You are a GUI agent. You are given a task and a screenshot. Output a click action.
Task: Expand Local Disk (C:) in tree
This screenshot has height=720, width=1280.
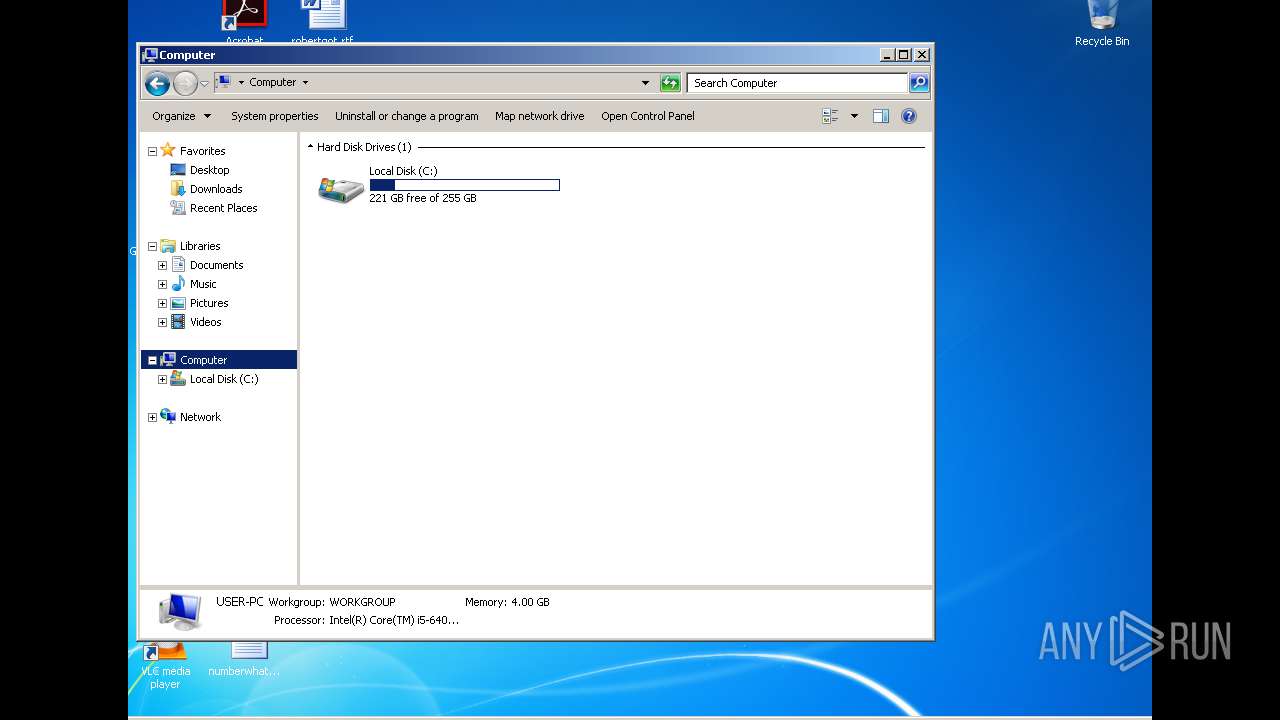(162, 379)
